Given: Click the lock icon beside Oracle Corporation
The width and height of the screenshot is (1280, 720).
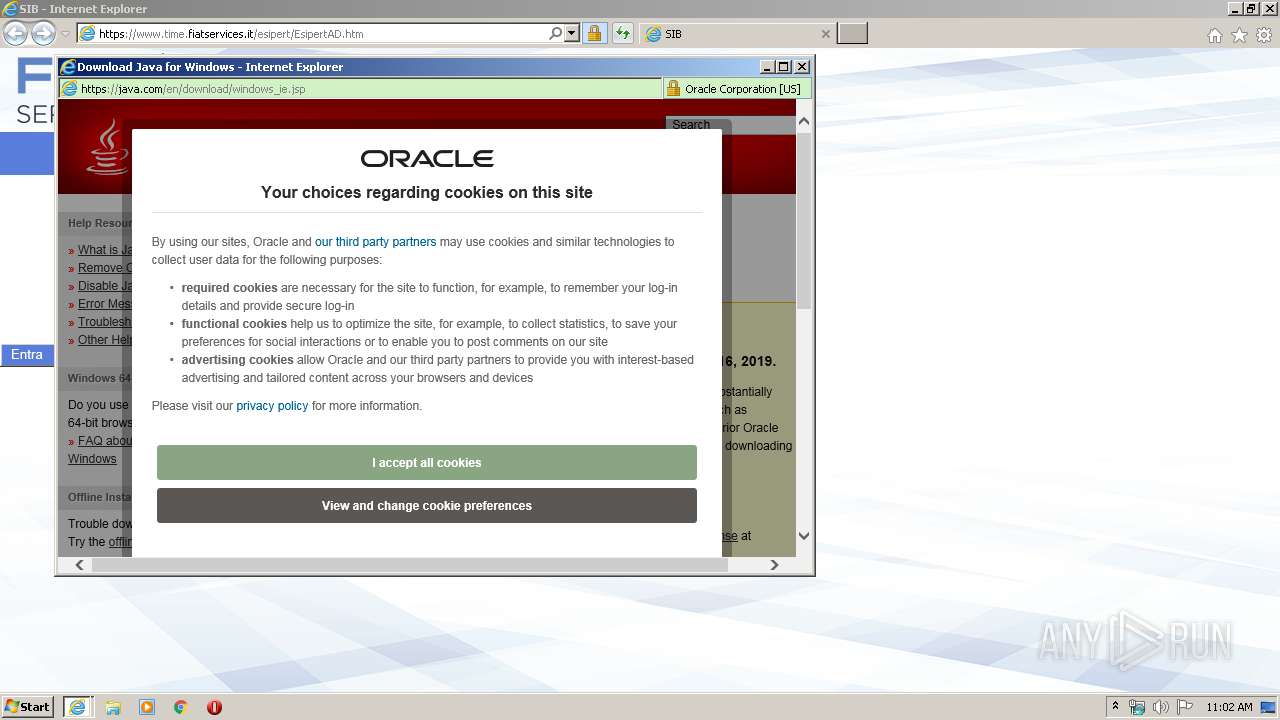Looking at the screenshot, I should pyautogui.click(x=673, y=88).
